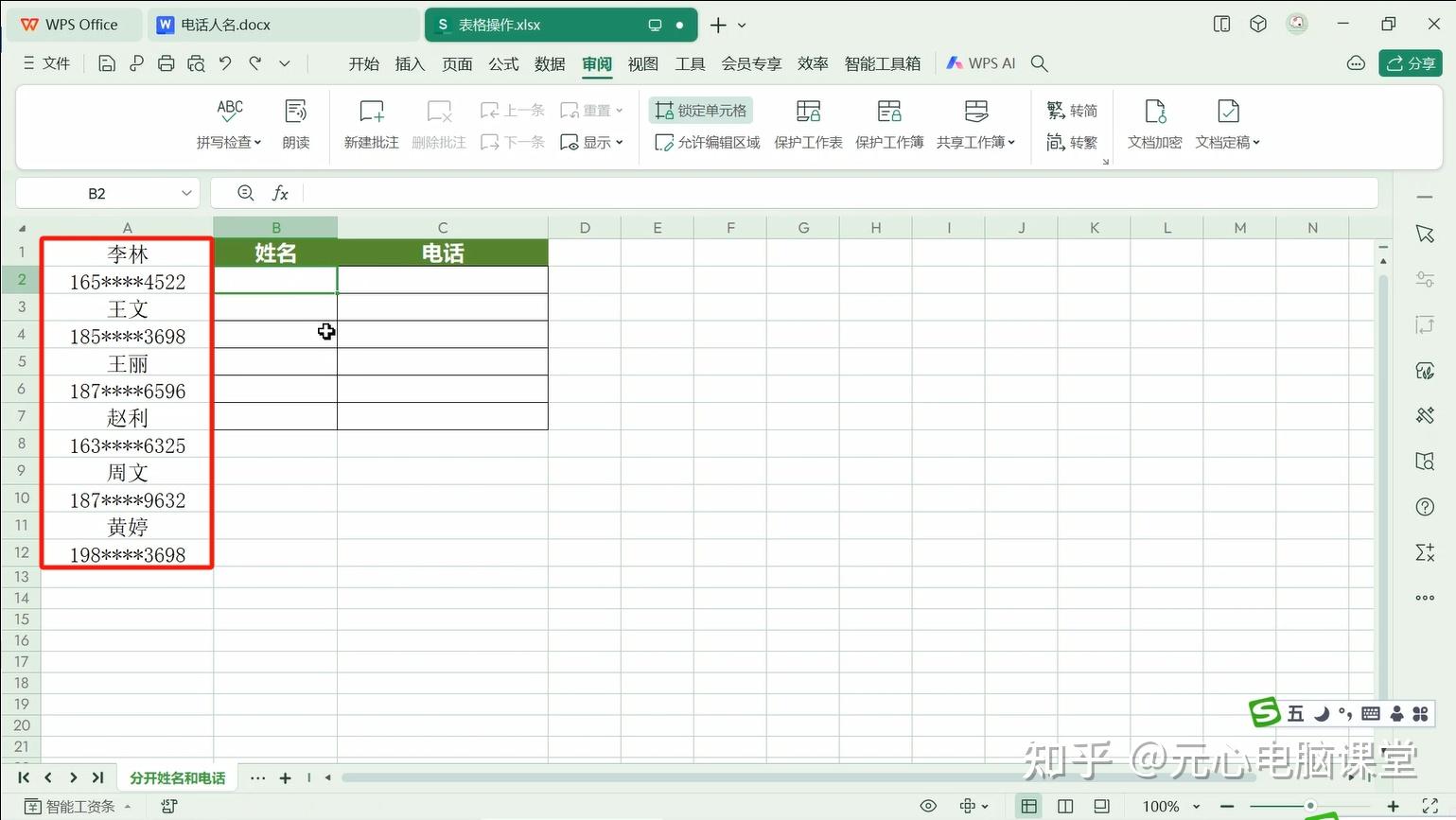Open the 文件 file menu
Image resolution: width=1456 pixels, height=820 pixels.
[46, 63]
